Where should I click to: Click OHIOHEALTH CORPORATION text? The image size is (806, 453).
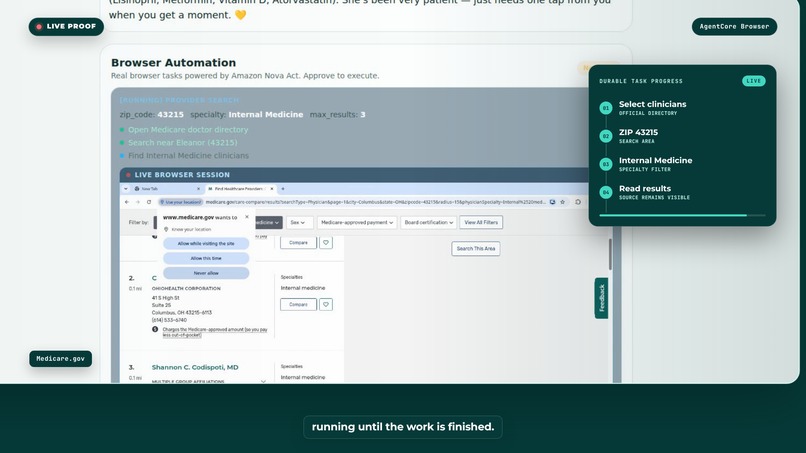coord(186,288)
